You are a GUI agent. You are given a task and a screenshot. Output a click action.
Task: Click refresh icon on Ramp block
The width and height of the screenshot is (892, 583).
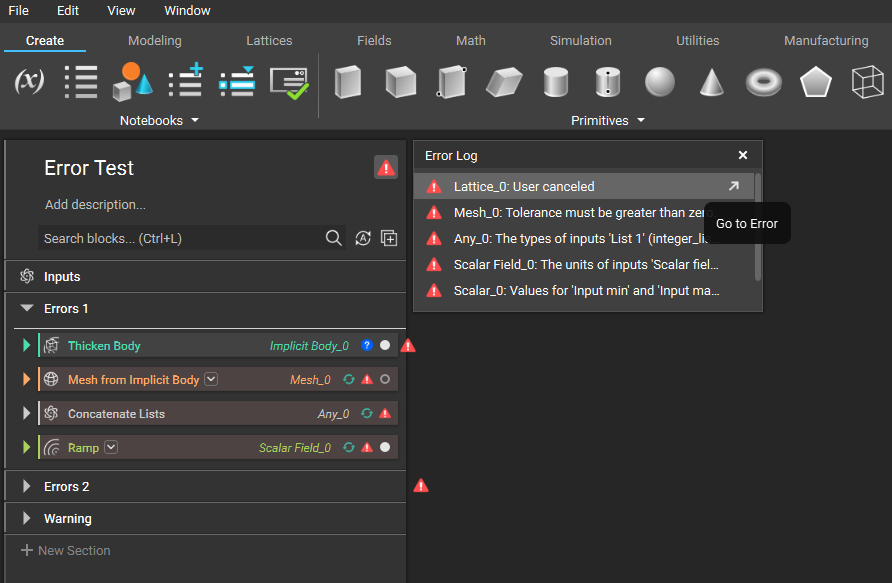[x=349, y=448]
